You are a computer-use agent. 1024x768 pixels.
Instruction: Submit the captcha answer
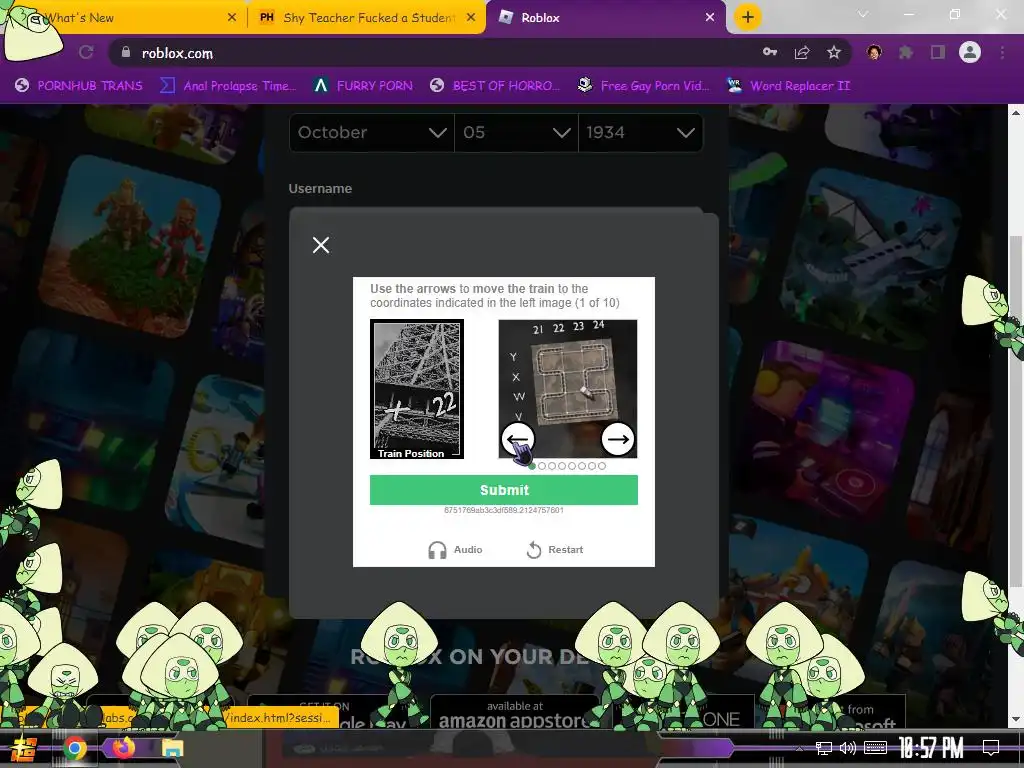tap(504, 490)
